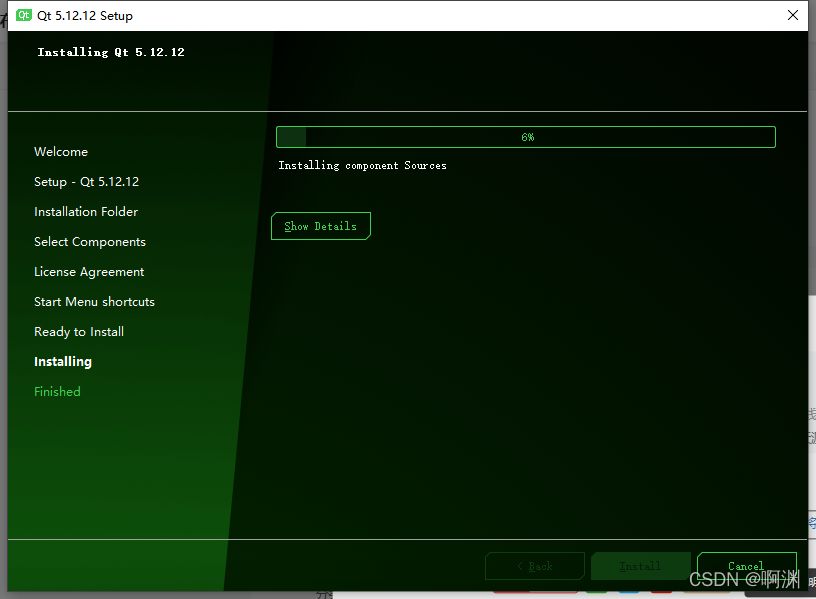Click the greyed-out Install button
This screenshot has height=599, width=816.
[641, 566]
